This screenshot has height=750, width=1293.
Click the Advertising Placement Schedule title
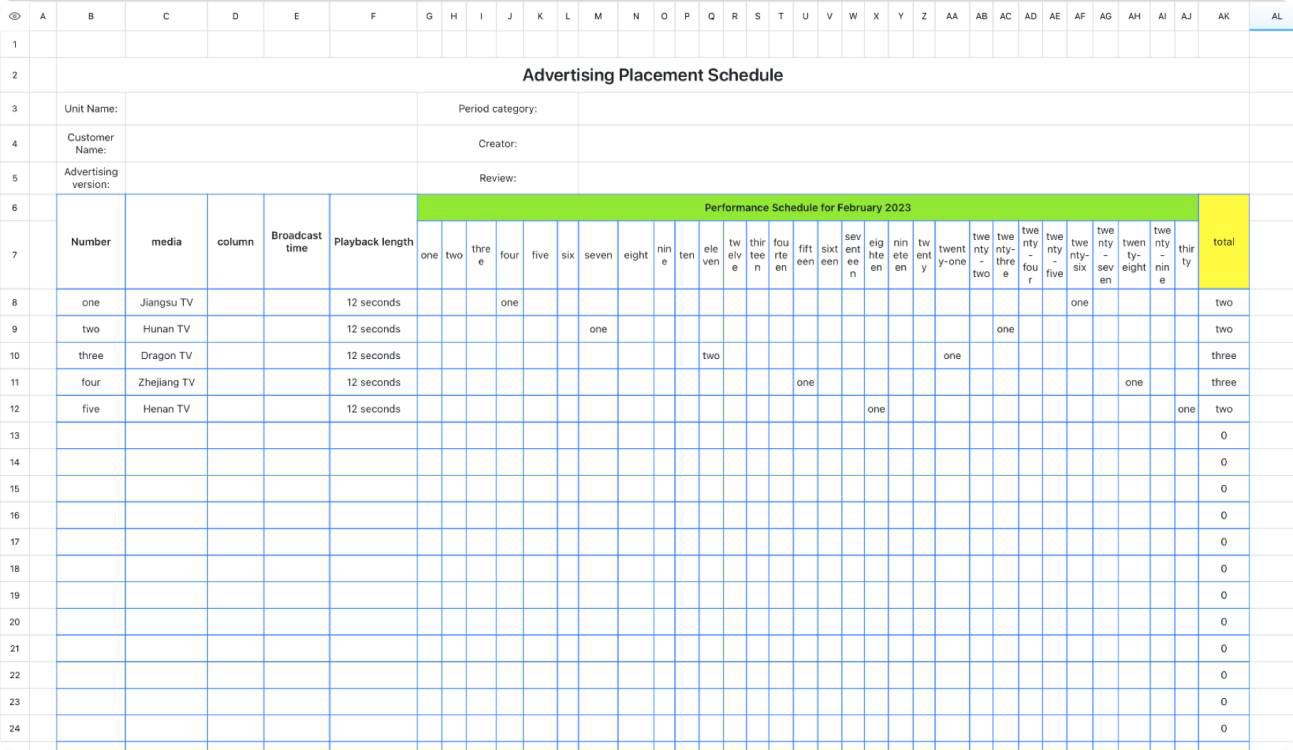coord(653,75)
